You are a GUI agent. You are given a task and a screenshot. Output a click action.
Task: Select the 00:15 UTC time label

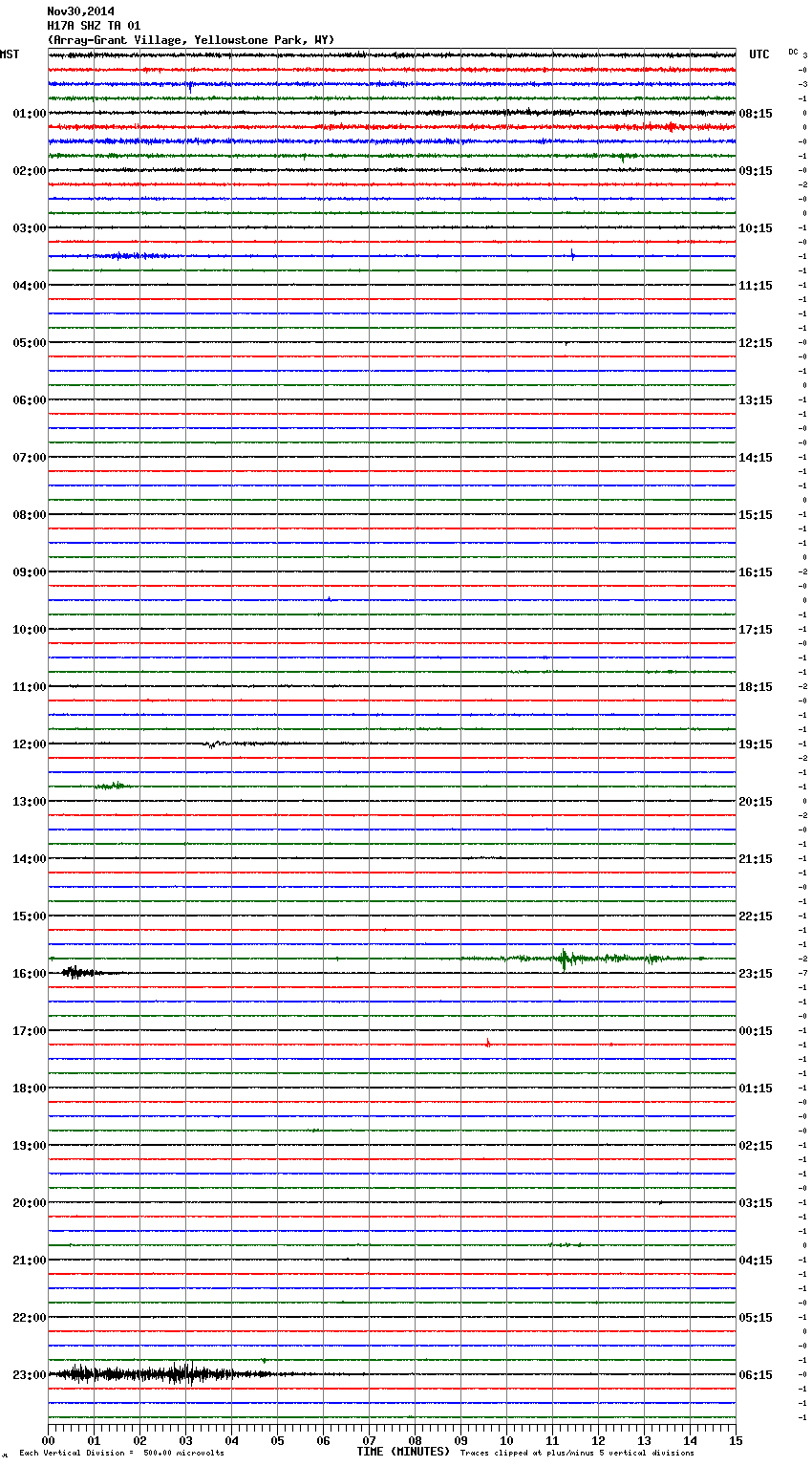point(756,1031)
